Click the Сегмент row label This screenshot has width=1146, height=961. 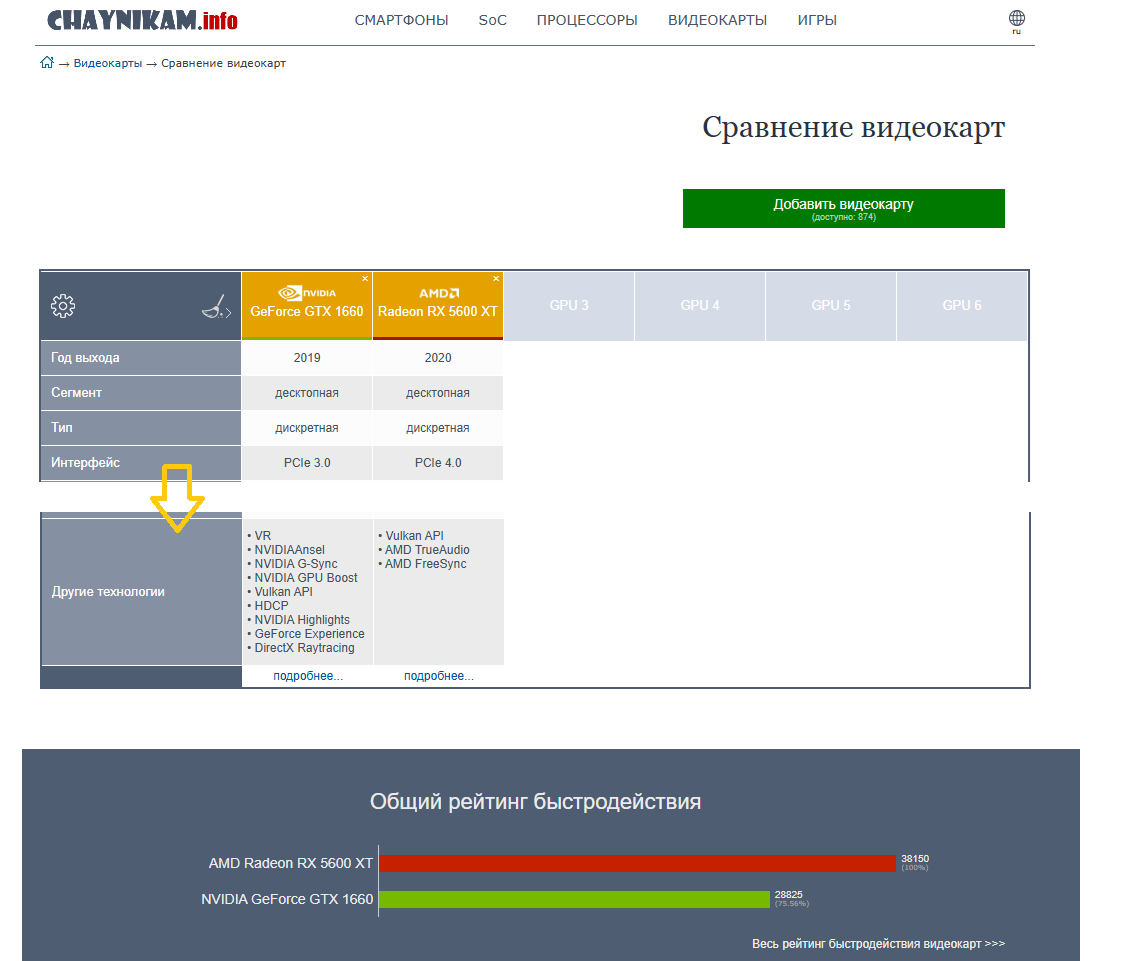(x=76, y=392)
